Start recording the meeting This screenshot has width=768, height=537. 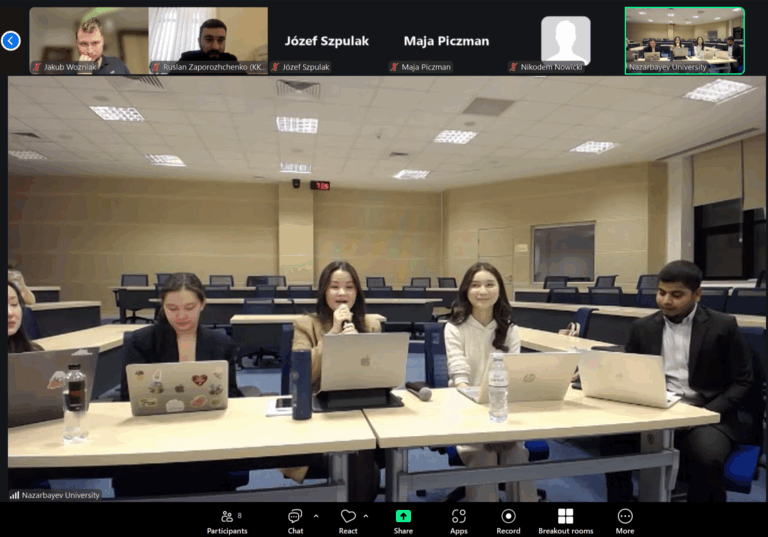pyautogui.click(x=508, y=520)
